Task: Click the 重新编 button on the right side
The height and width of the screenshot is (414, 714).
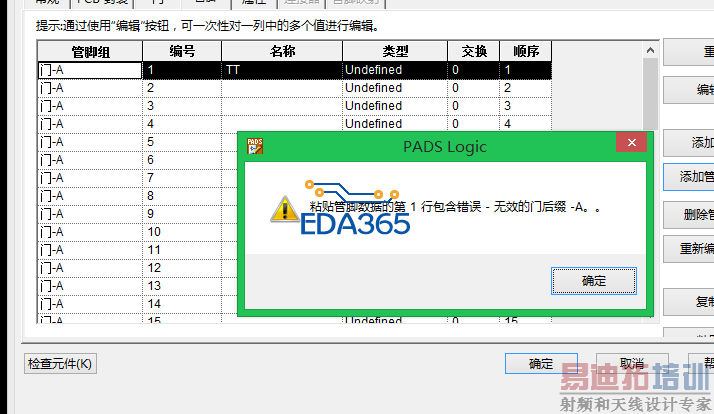Action: [689, 249]
